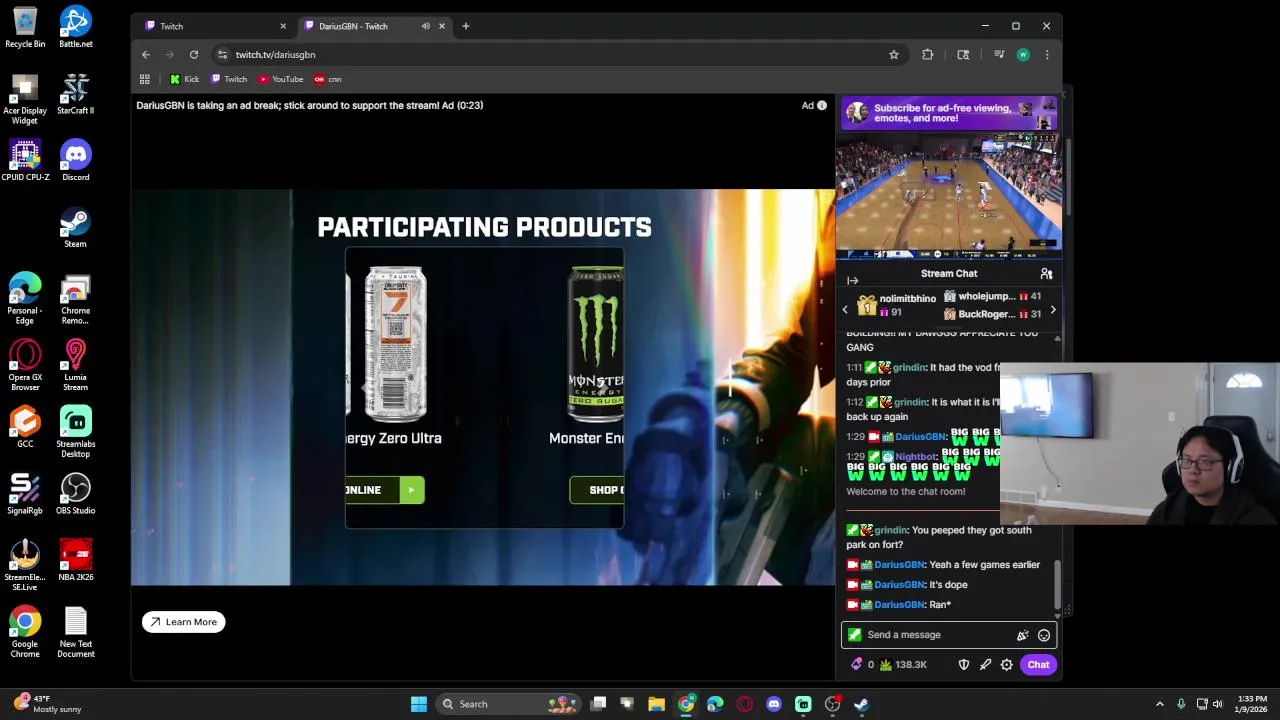Screen dimensions: 1280x720
Task: Expand hidden system tray icons
Action: tap(1160, 704)
